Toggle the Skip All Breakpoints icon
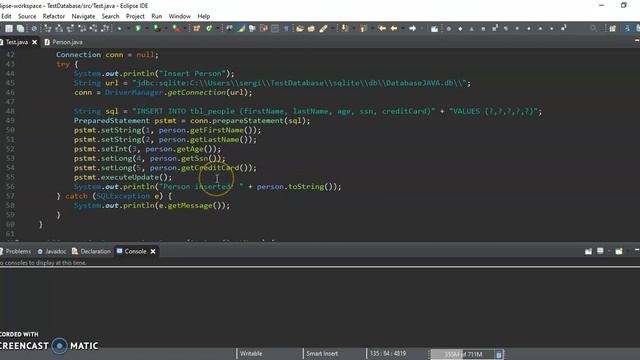 [x=34, y=29]
